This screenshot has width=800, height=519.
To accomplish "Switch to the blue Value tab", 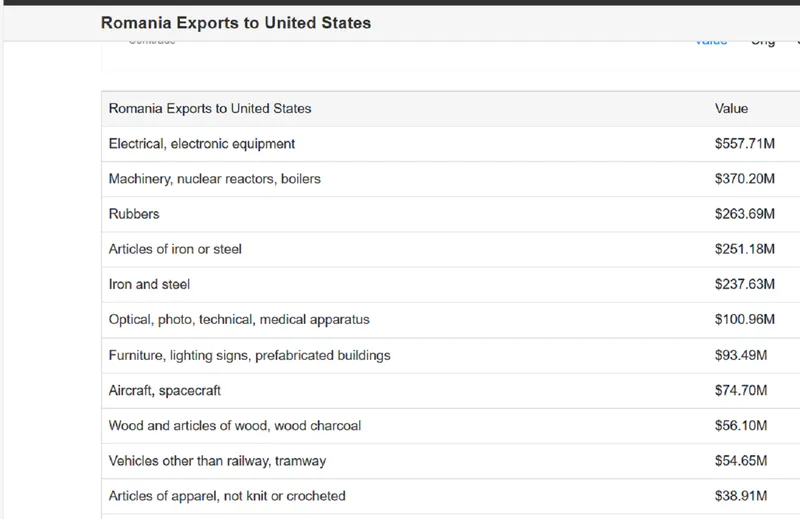I will [x=711, y=42].
